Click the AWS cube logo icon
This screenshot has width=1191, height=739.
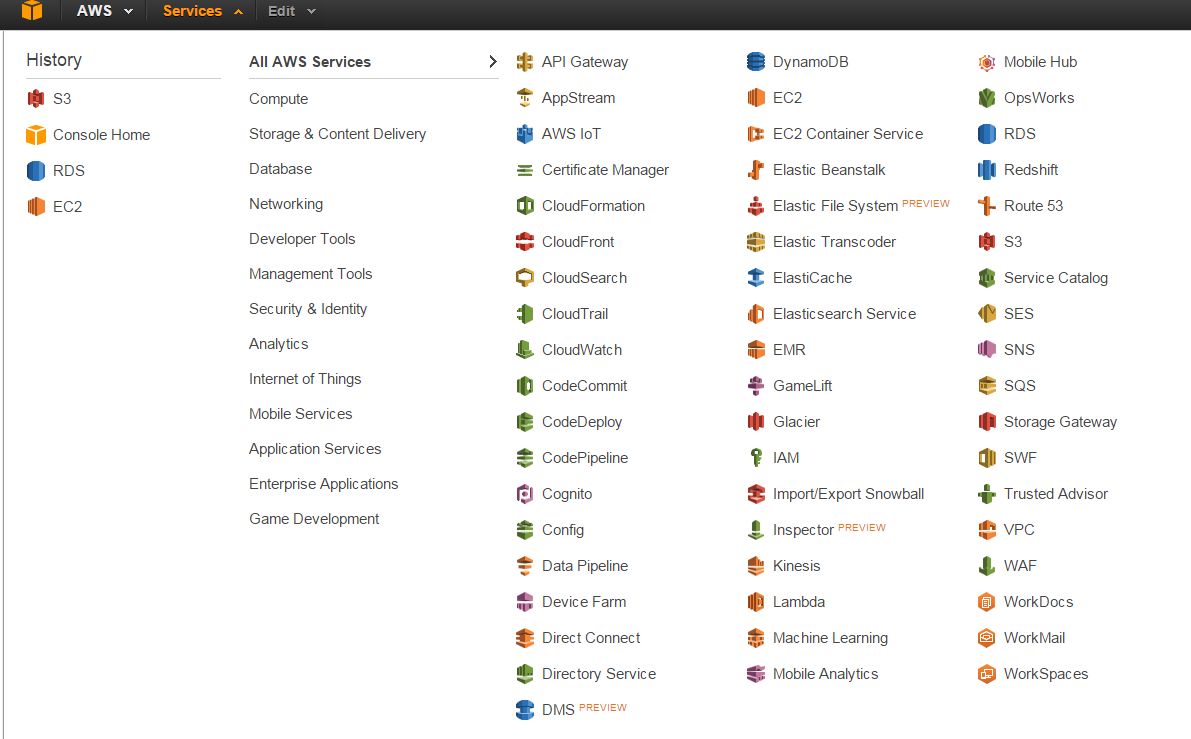(x=32, y=10)
